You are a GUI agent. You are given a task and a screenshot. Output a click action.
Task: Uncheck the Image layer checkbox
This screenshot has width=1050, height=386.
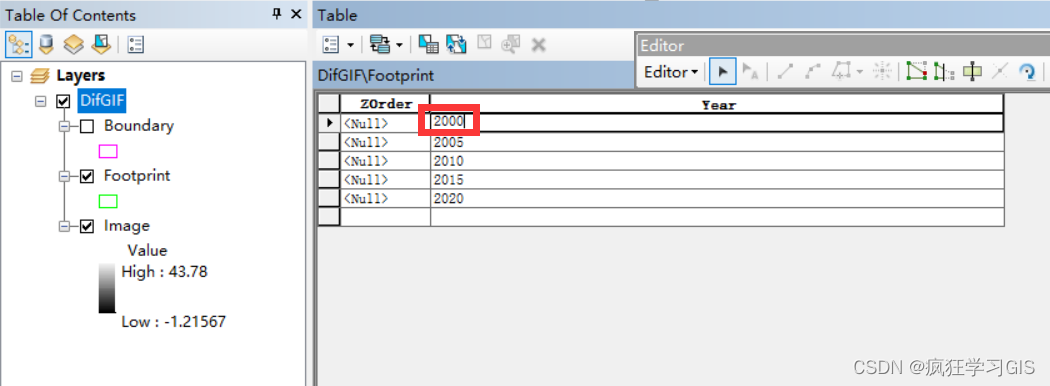(86, 227)
